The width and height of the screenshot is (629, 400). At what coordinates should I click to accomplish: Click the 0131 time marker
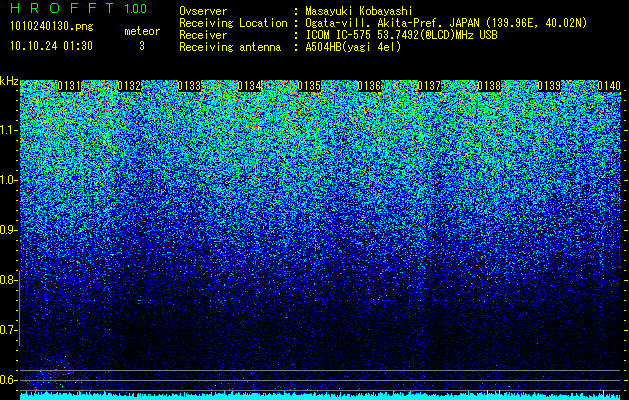tap(69, 86)
